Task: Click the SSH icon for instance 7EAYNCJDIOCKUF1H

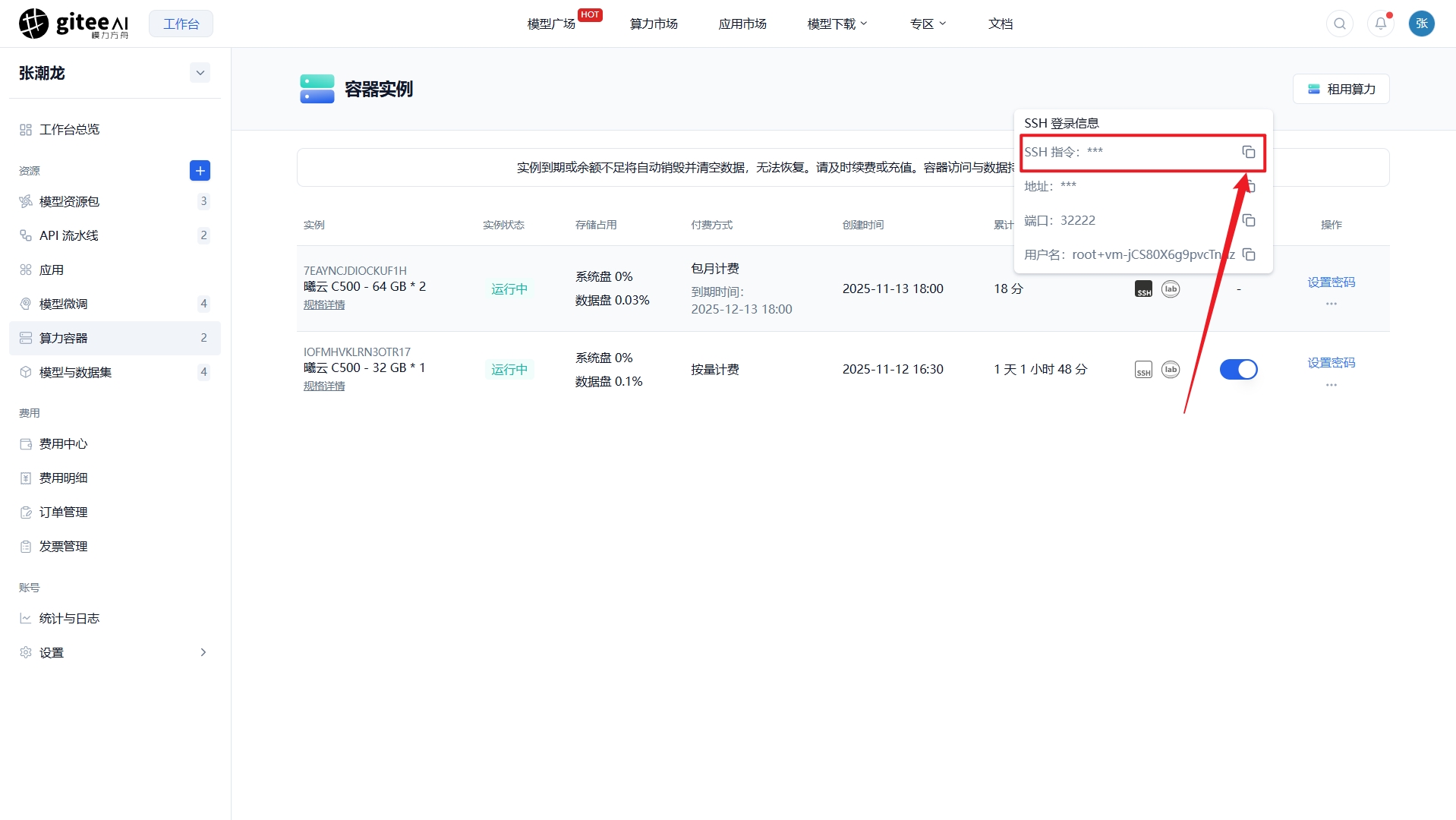Action: click(1143, 289)
